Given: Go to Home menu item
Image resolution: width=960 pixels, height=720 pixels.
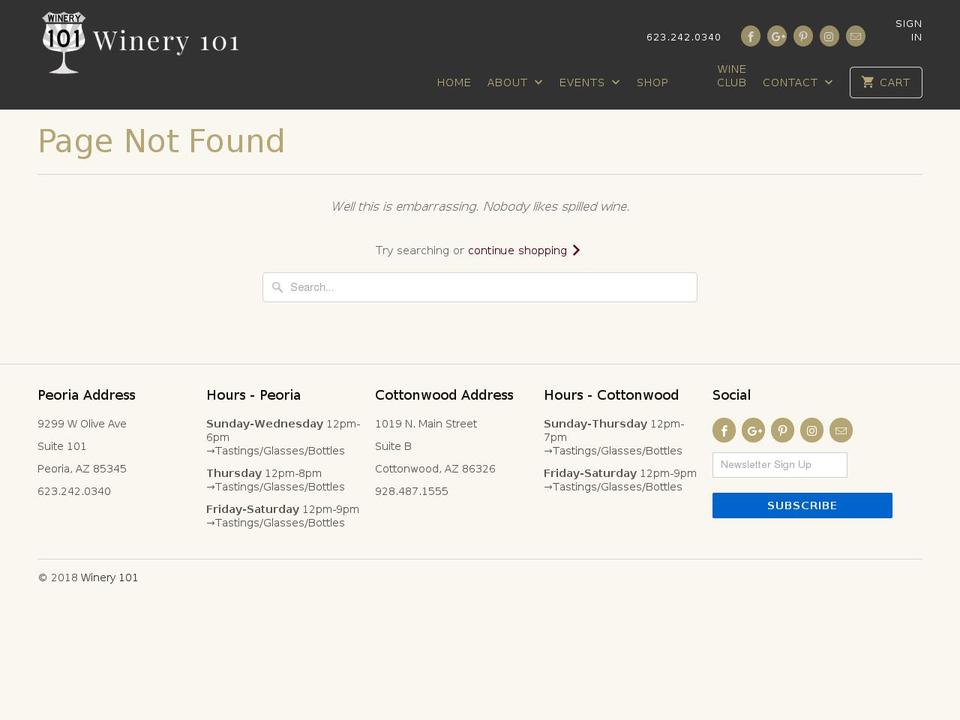Looking at the screenshot, I should point(454,83).
